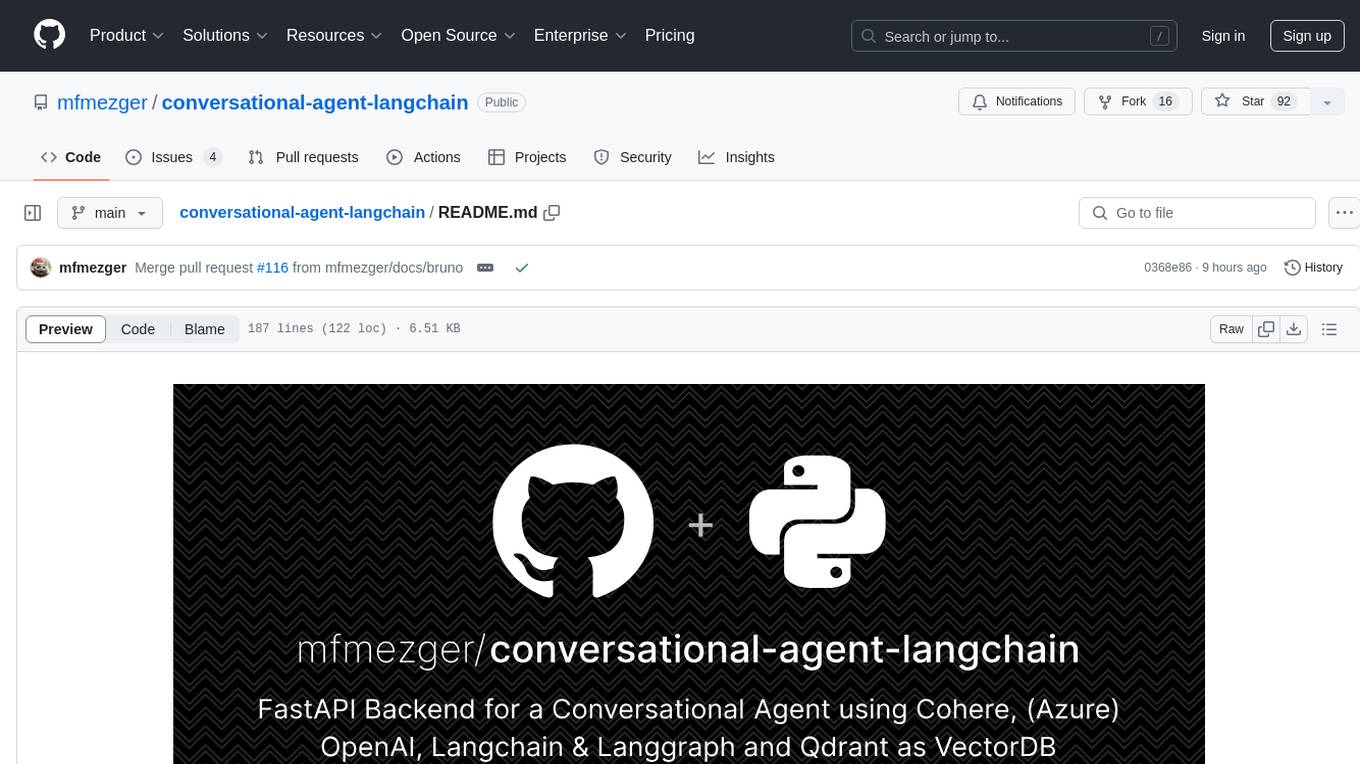Switch to the Actions tab
Viewport: 1360px width, 764px height.
[x=423, y=157]
